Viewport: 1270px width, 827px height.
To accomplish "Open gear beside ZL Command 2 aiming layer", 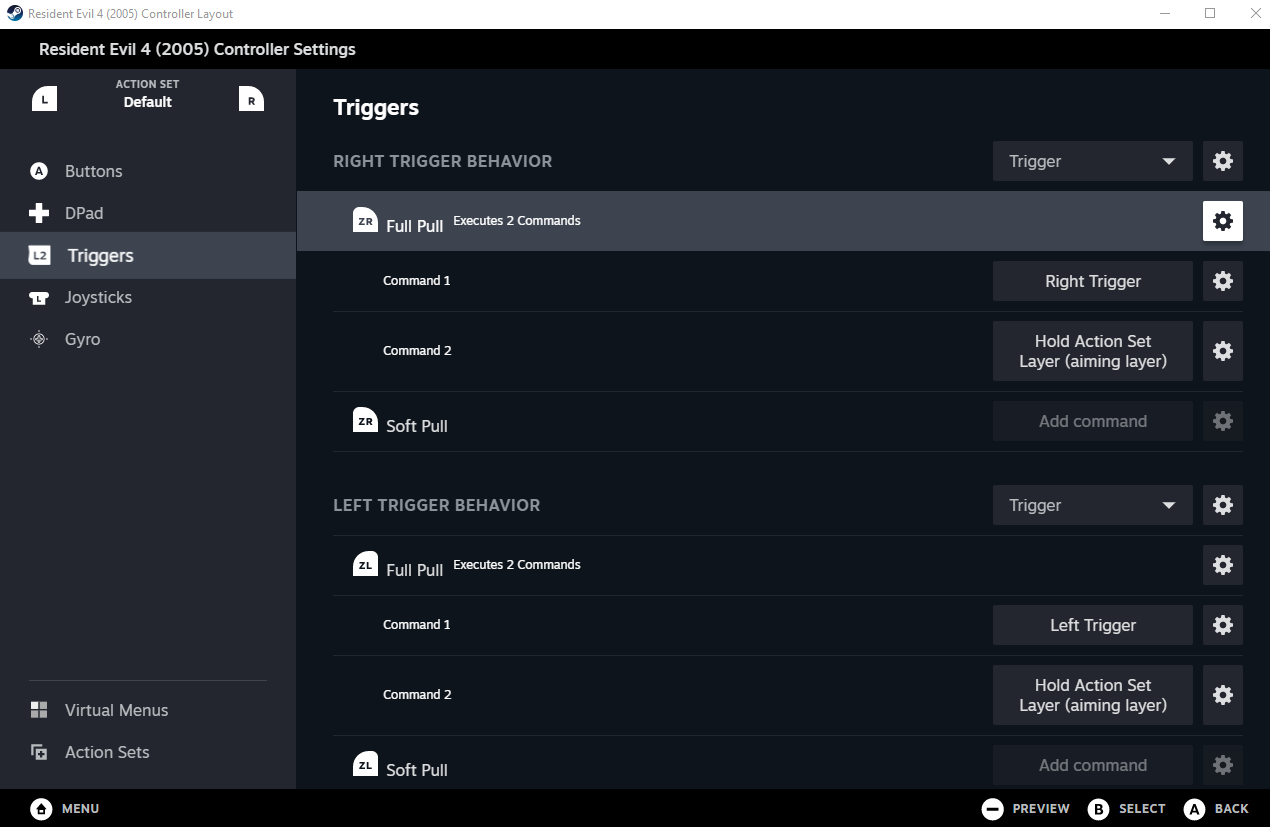I will tap(1222, 695).
